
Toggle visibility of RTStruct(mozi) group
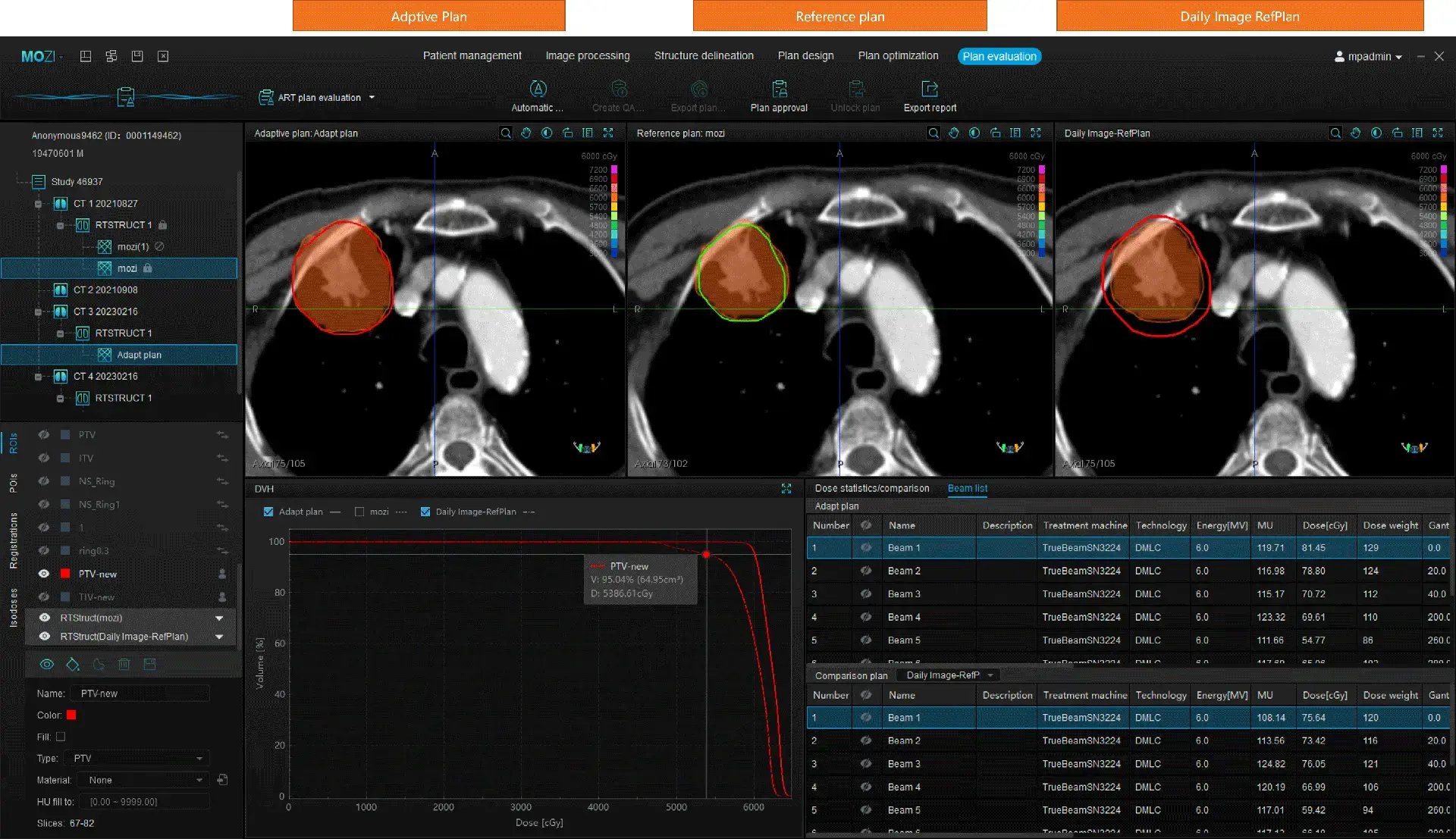click(x=45, y=618)
